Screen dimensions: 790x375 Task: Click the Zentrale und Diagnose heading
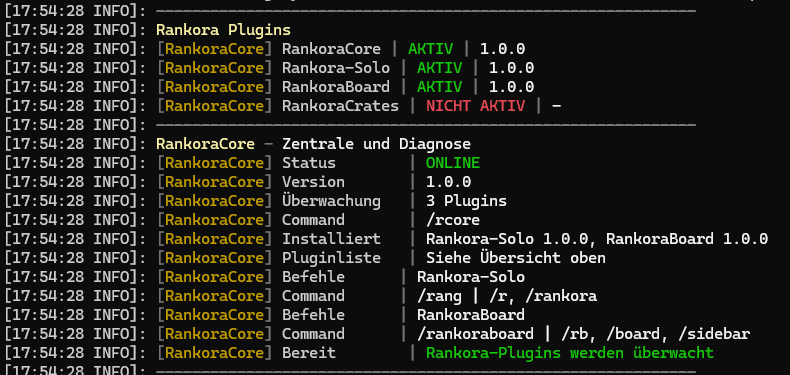click(376, 144)
